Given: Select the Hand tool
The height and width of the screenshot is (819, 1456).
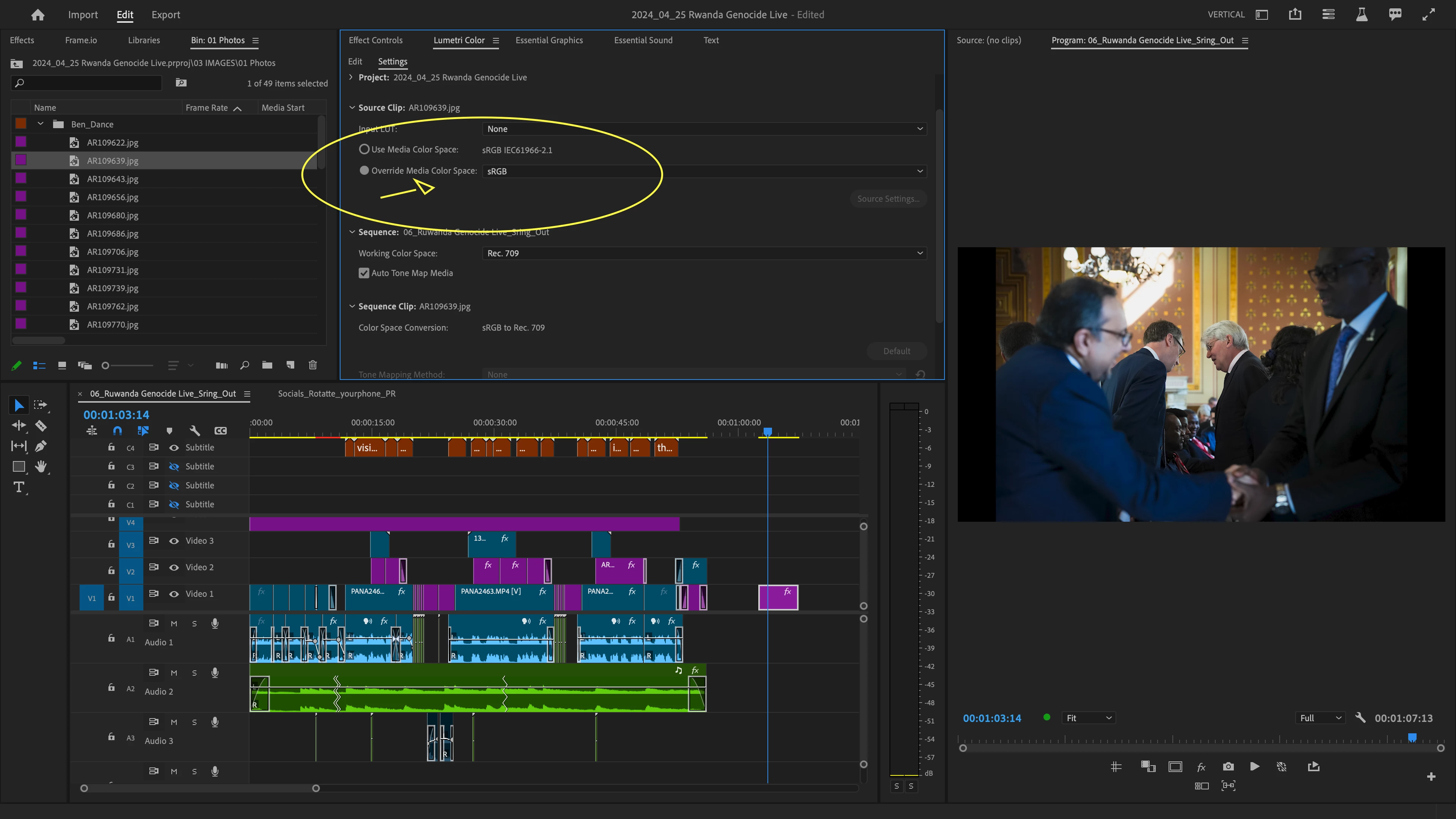Looking at the screenshot, I should 41,466.
